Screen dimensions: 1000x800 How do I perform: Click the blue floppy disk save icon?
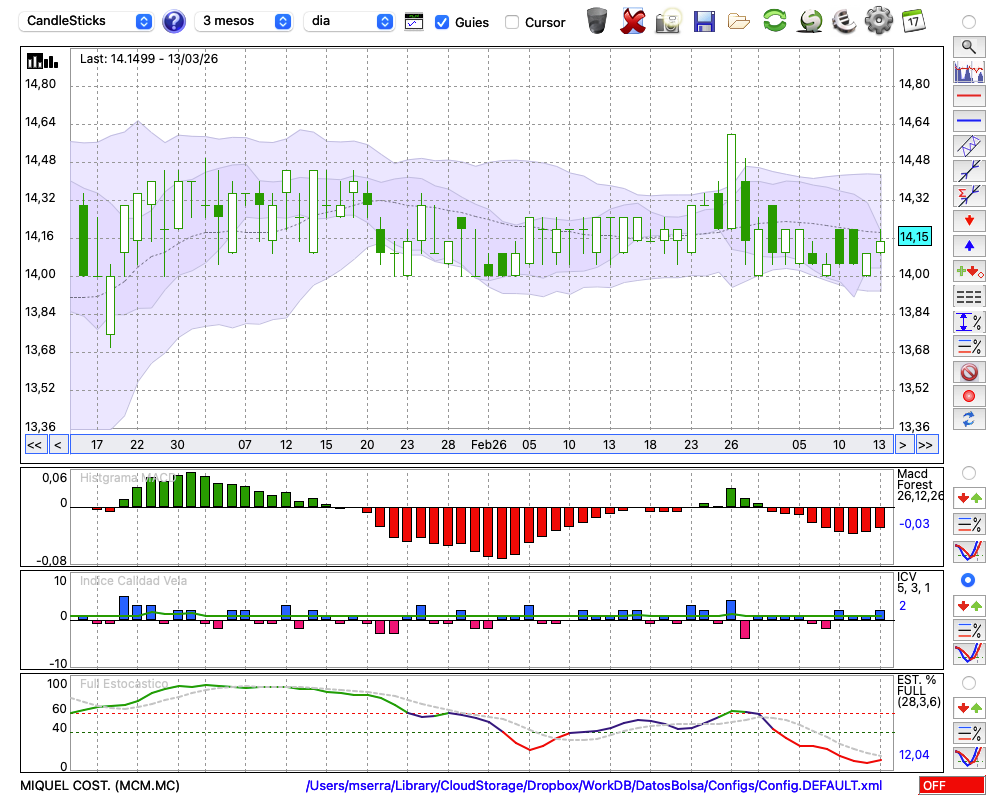pos(704,21)
